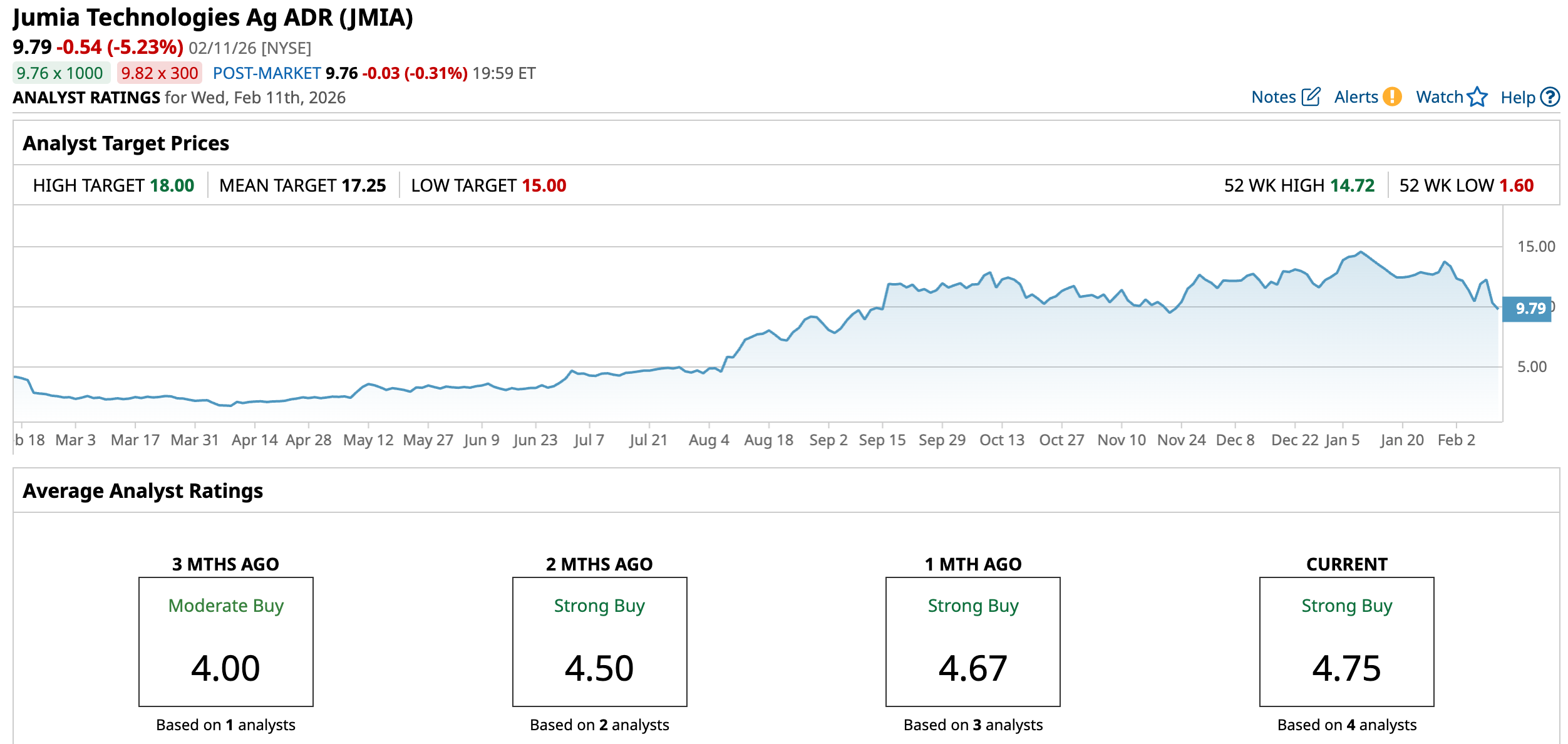
Task: Click the POST-MARKET label
Action: pos(267,73)
